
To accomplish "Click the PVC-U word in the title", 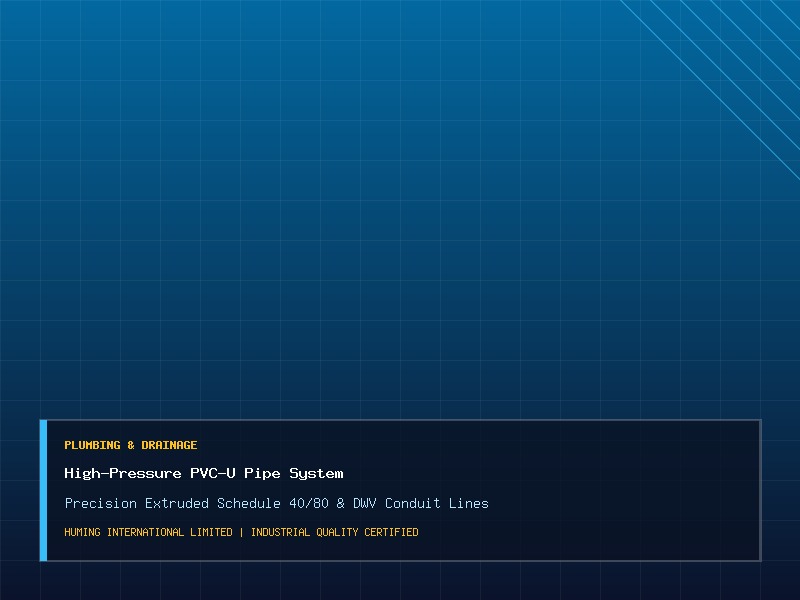I will coord(213,473).
